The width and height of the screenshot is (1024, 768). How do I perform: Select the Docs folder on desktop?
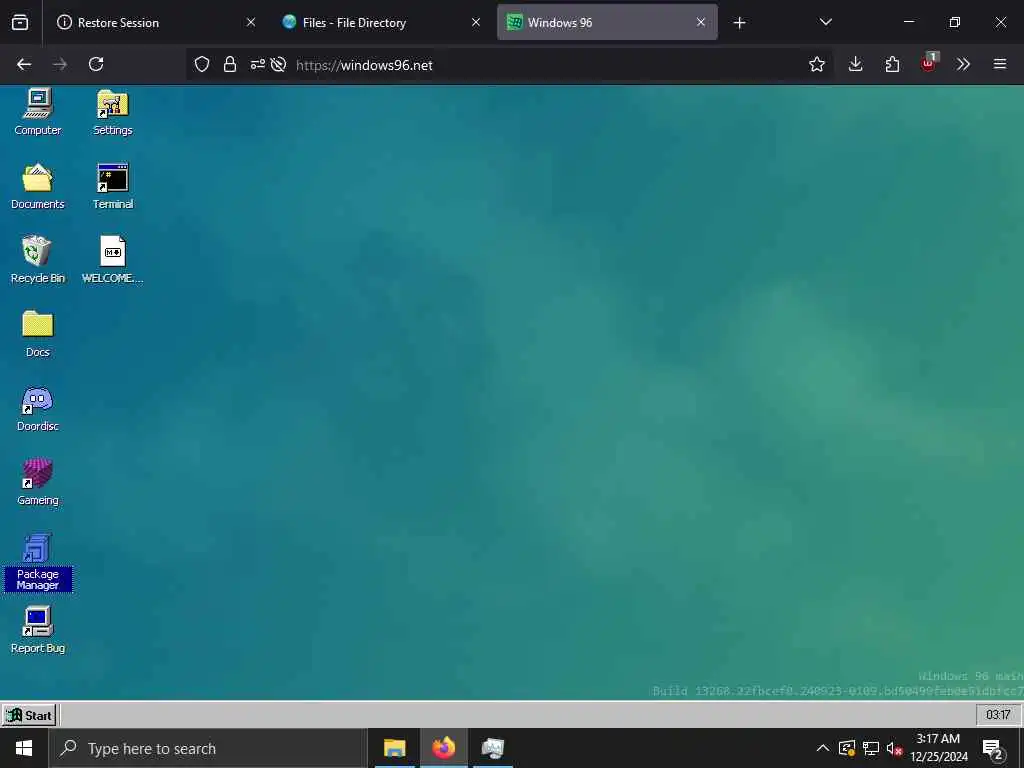point(37,333)
